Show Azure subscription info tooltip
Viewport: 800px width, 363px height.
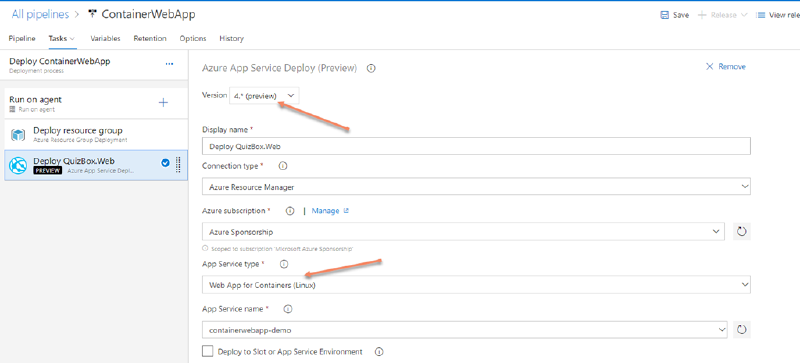(x=290, y=211)
